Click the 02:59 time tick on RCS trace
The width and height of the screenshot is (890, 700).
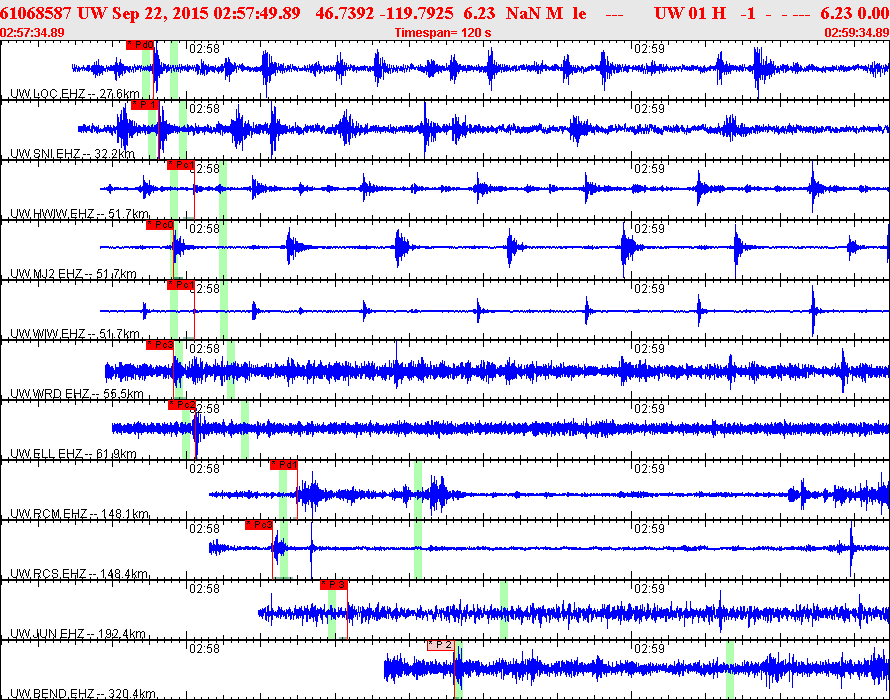tap(649, 529)
